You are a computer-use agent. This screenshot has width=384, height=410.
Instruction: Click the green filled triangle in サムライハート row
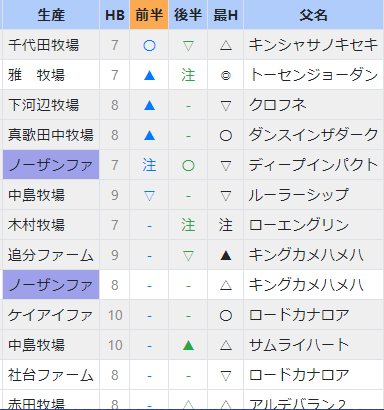tap(188, 345)
